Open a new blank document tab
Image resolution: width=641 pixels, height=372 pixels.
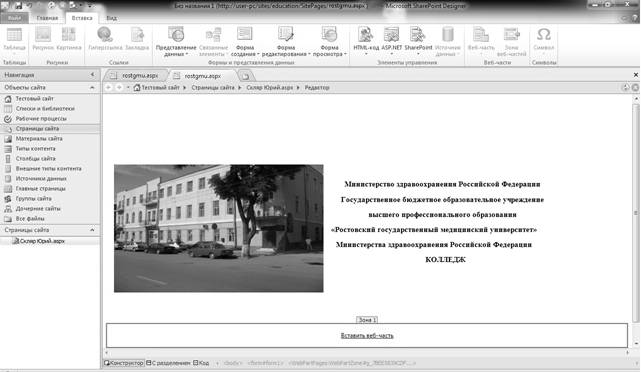click(x=245, y=76)
